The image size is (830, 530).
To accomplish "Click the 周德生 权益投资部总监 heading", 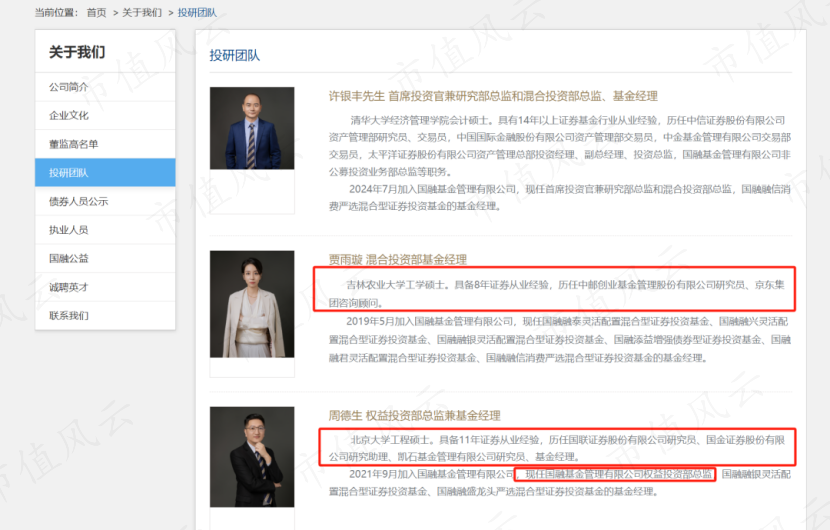I will tap(414, 416).
